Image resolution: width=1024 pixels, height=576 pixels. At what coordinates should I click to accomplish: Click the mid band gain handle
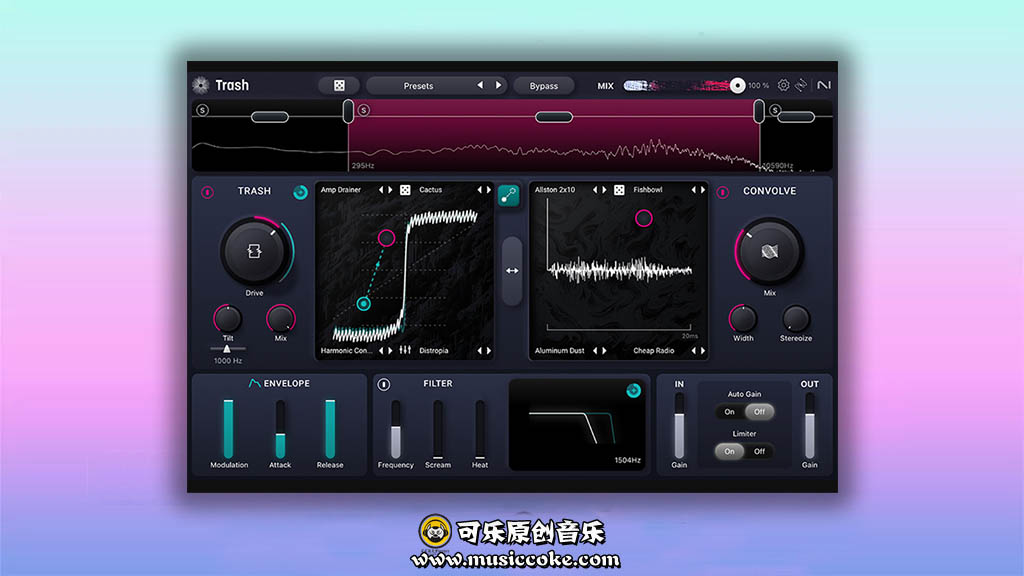554,117
